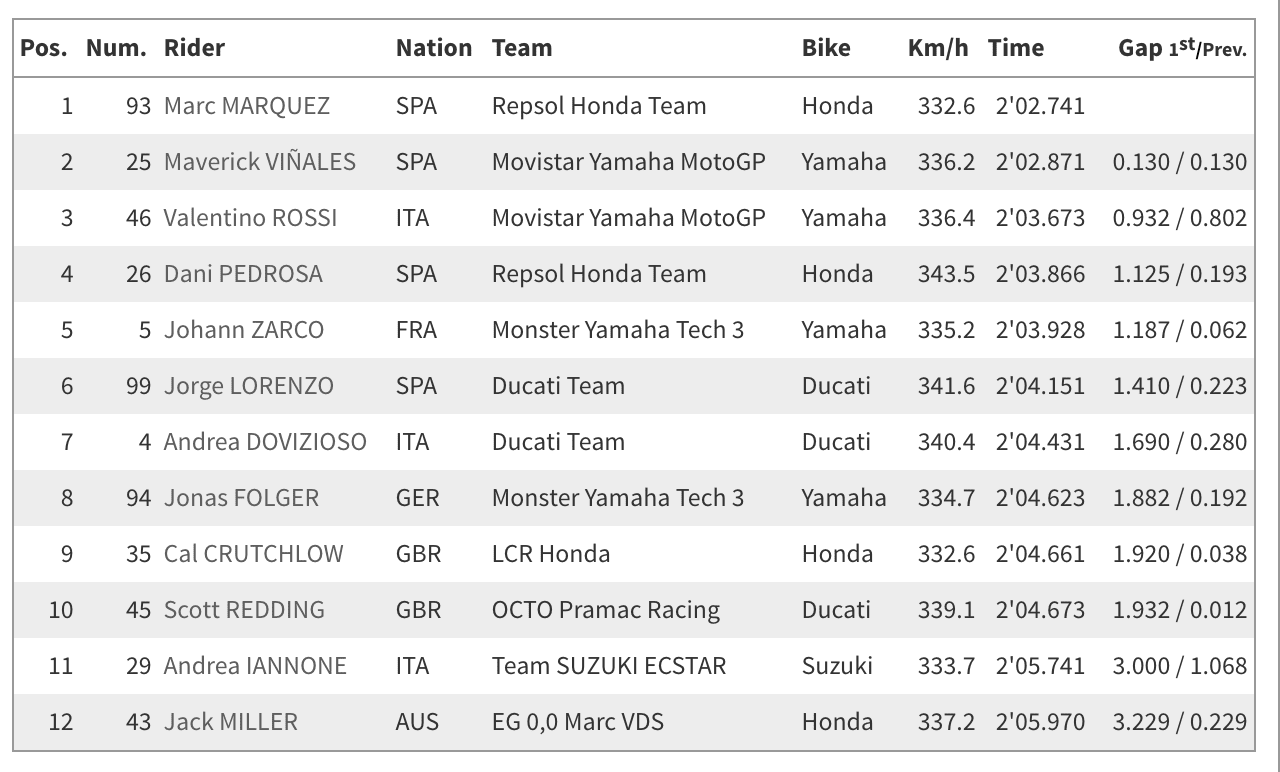Select the Rider column header
The image size is (1280, 772).
click(194, 48)
